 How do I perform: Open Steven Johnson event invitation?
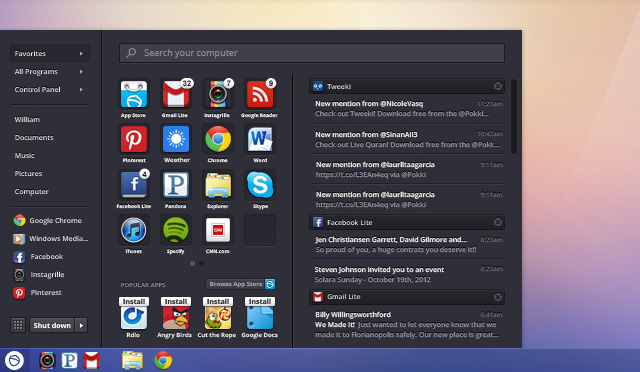(407, 274)
